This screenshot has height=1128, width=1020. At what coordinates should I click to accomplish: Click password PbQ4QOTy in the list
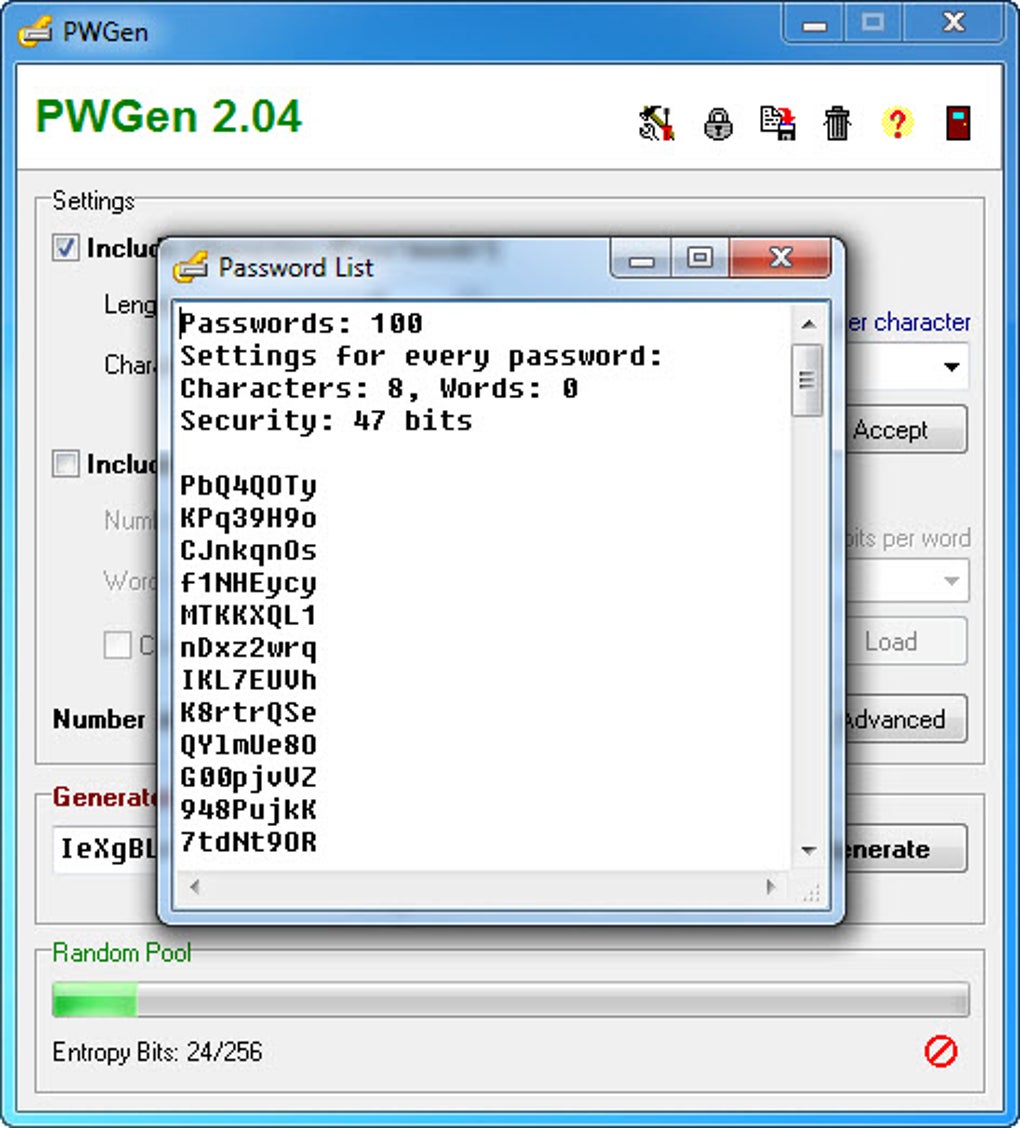248,486
